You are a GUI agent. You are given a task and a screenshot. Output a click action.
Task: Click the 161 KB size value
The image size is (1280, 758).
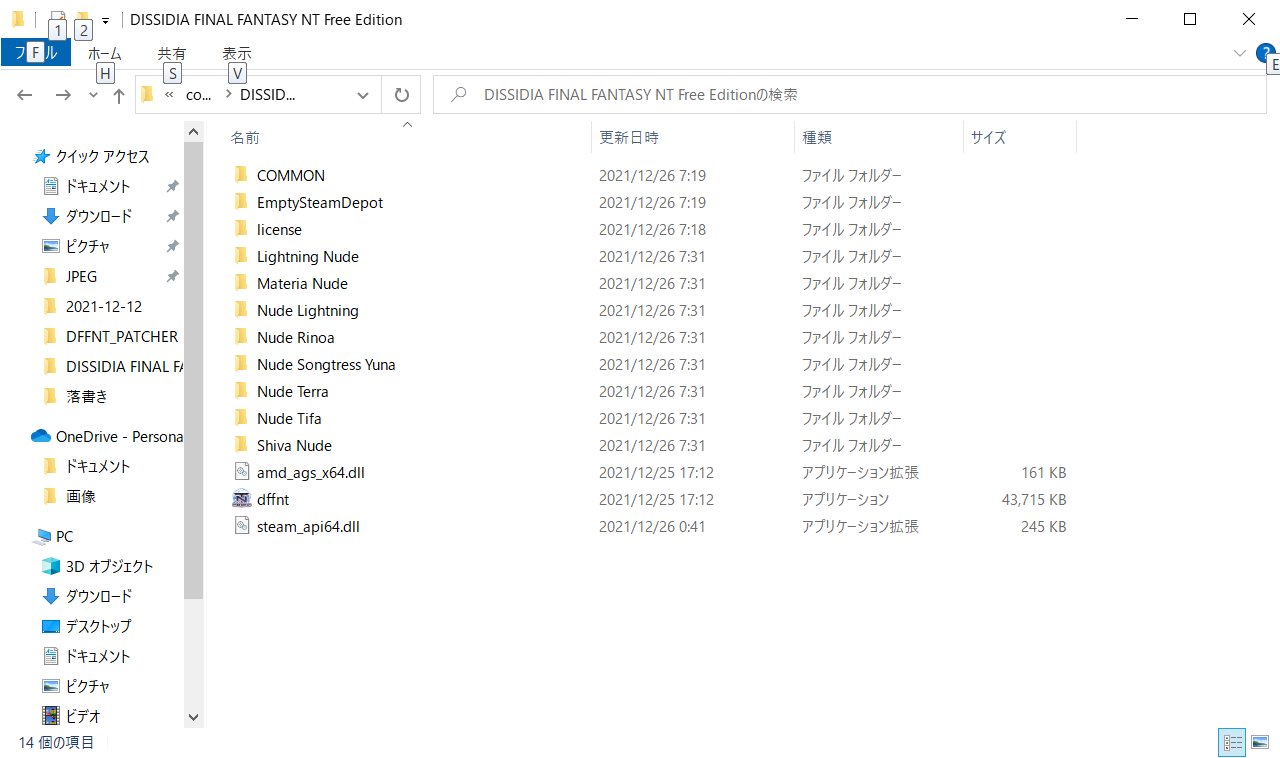pos(1044,472)
